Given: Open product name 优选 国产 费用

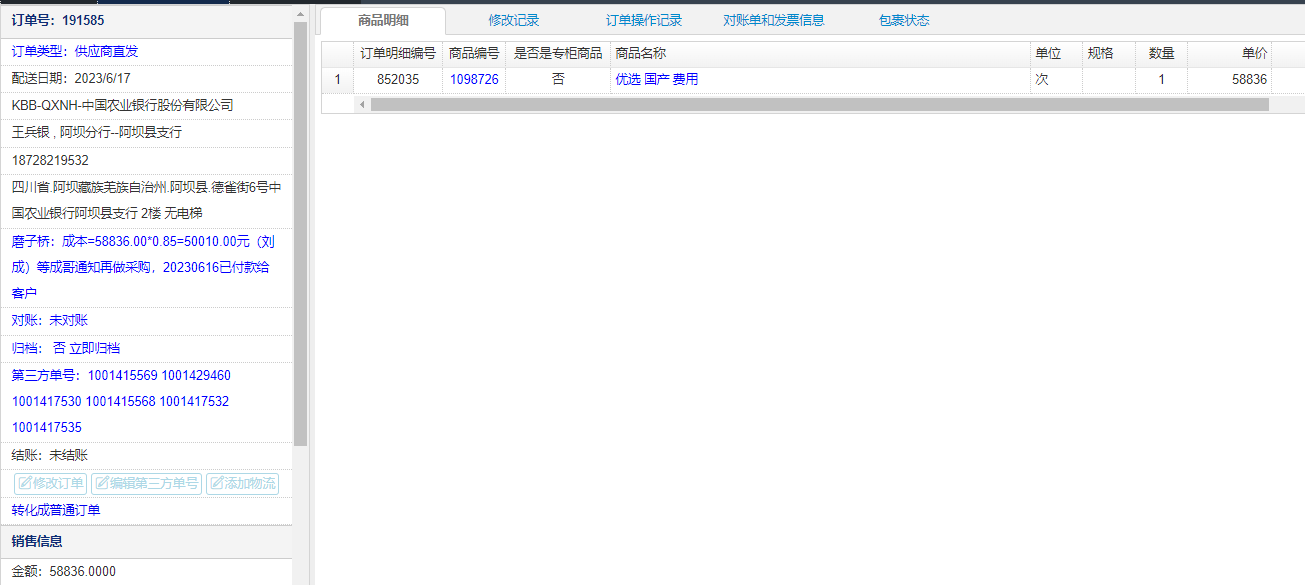Looking at the screenshot, I should (657, 80).
